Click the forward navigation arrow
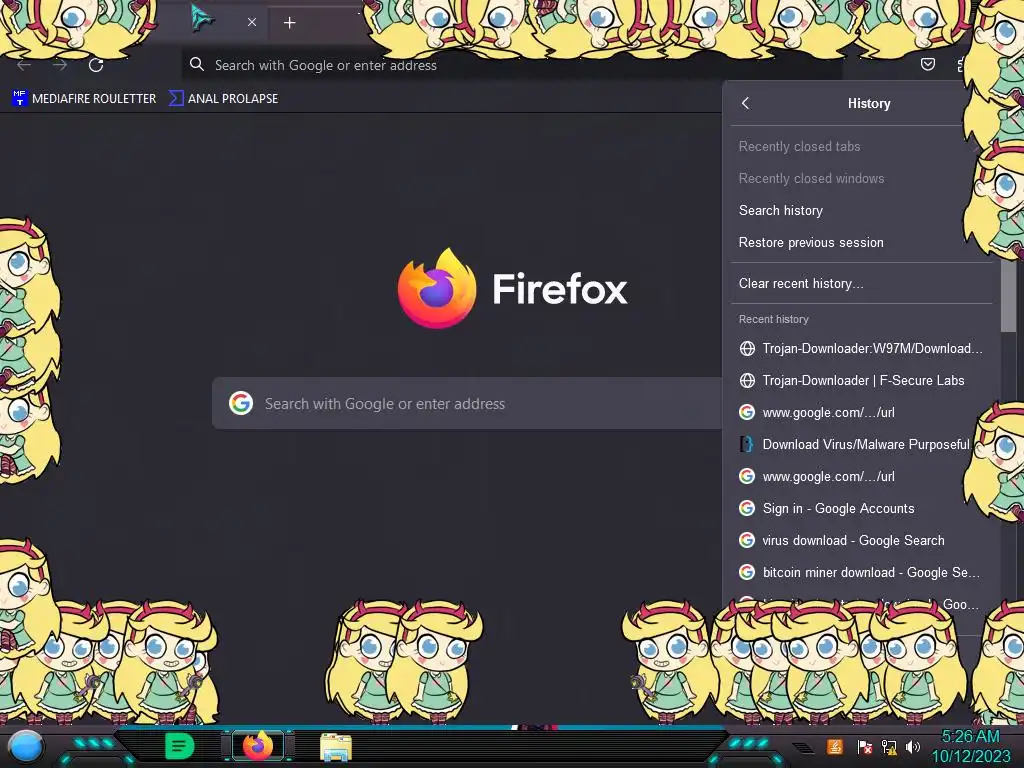This screenshot has height=768, width=1024. click(x=60, y=65)
